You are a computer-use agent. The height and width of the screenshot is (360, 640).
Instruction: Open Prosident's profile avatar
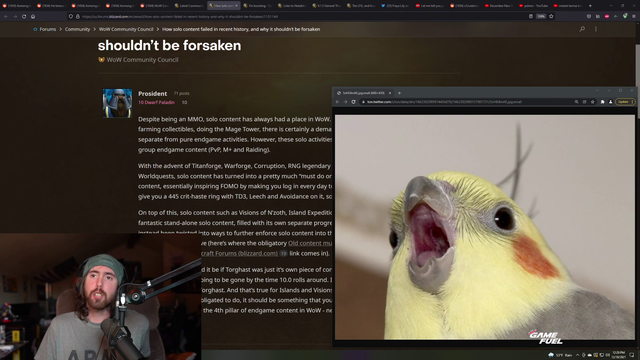[117, 103]
